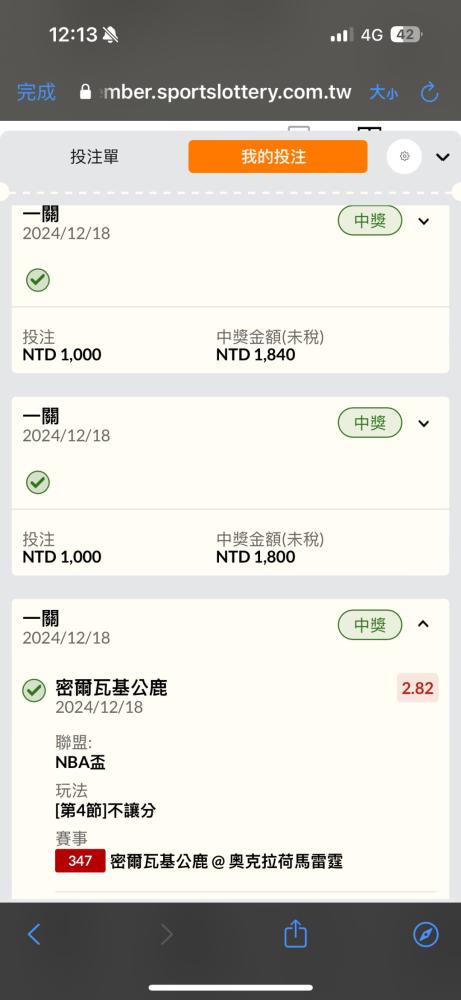Tap the green checkmark on NTD 1,840 bet

(38, 280)
